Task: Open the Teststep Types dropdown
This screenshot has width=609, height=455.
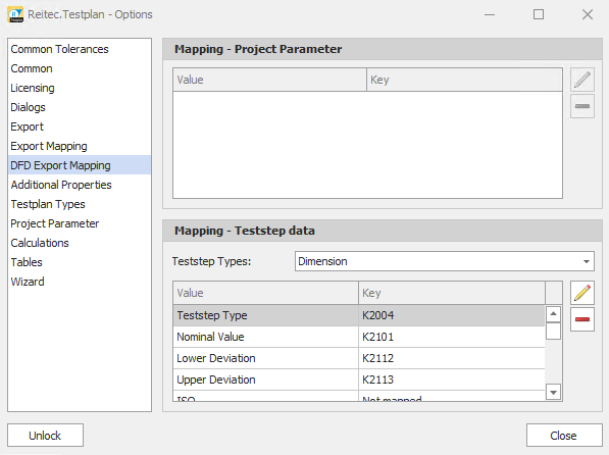Action: coord(444,261)
